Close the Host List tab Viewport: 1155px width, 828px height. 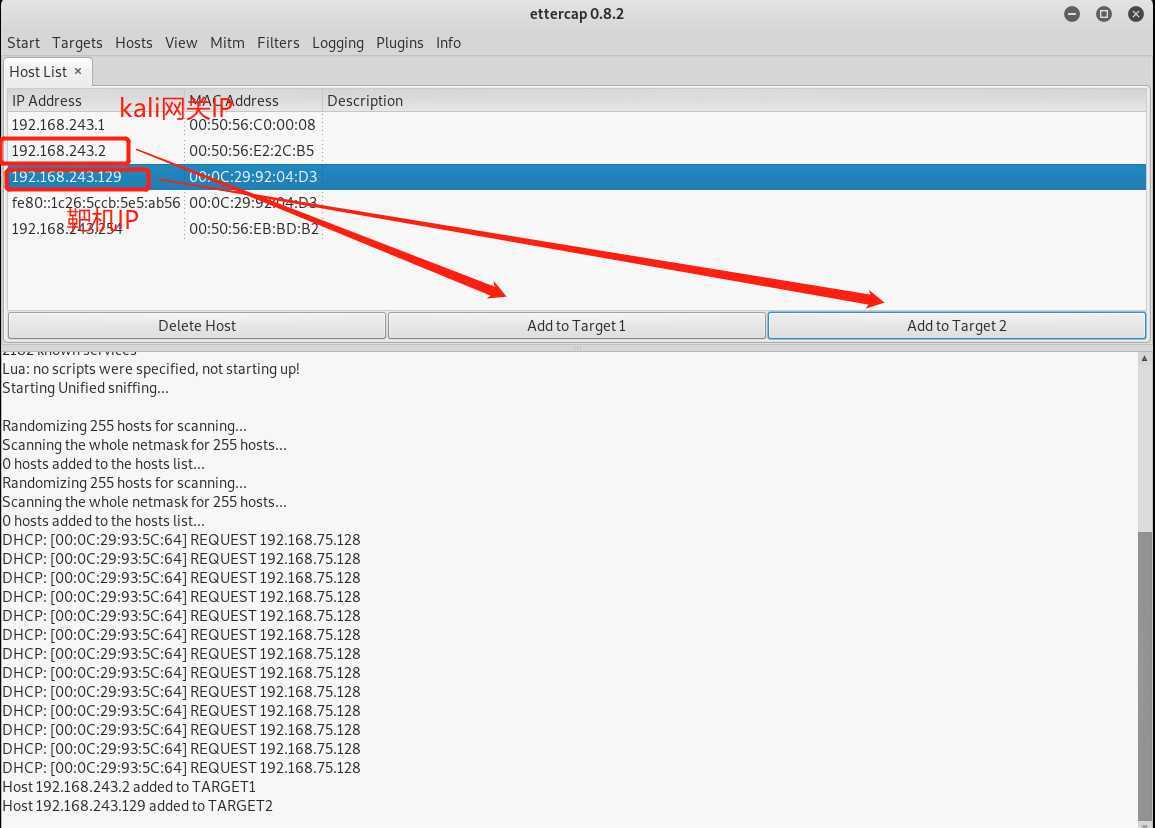(78, 71)
